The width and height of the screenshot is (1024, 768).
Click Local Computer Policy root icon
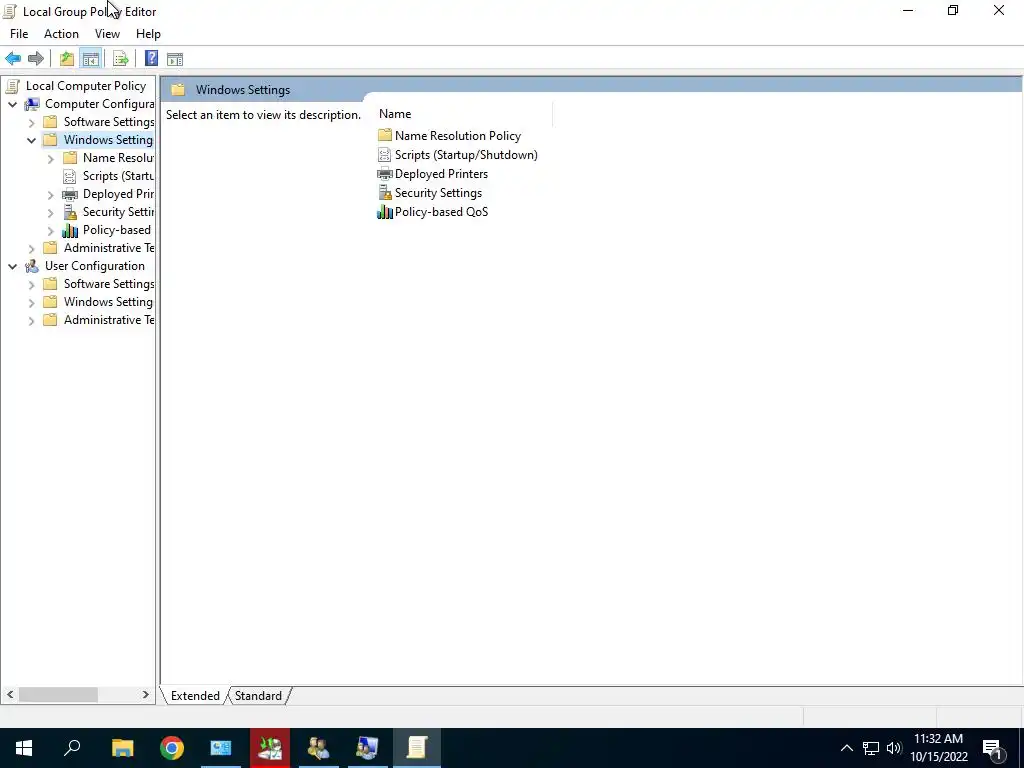coord(11,86)
